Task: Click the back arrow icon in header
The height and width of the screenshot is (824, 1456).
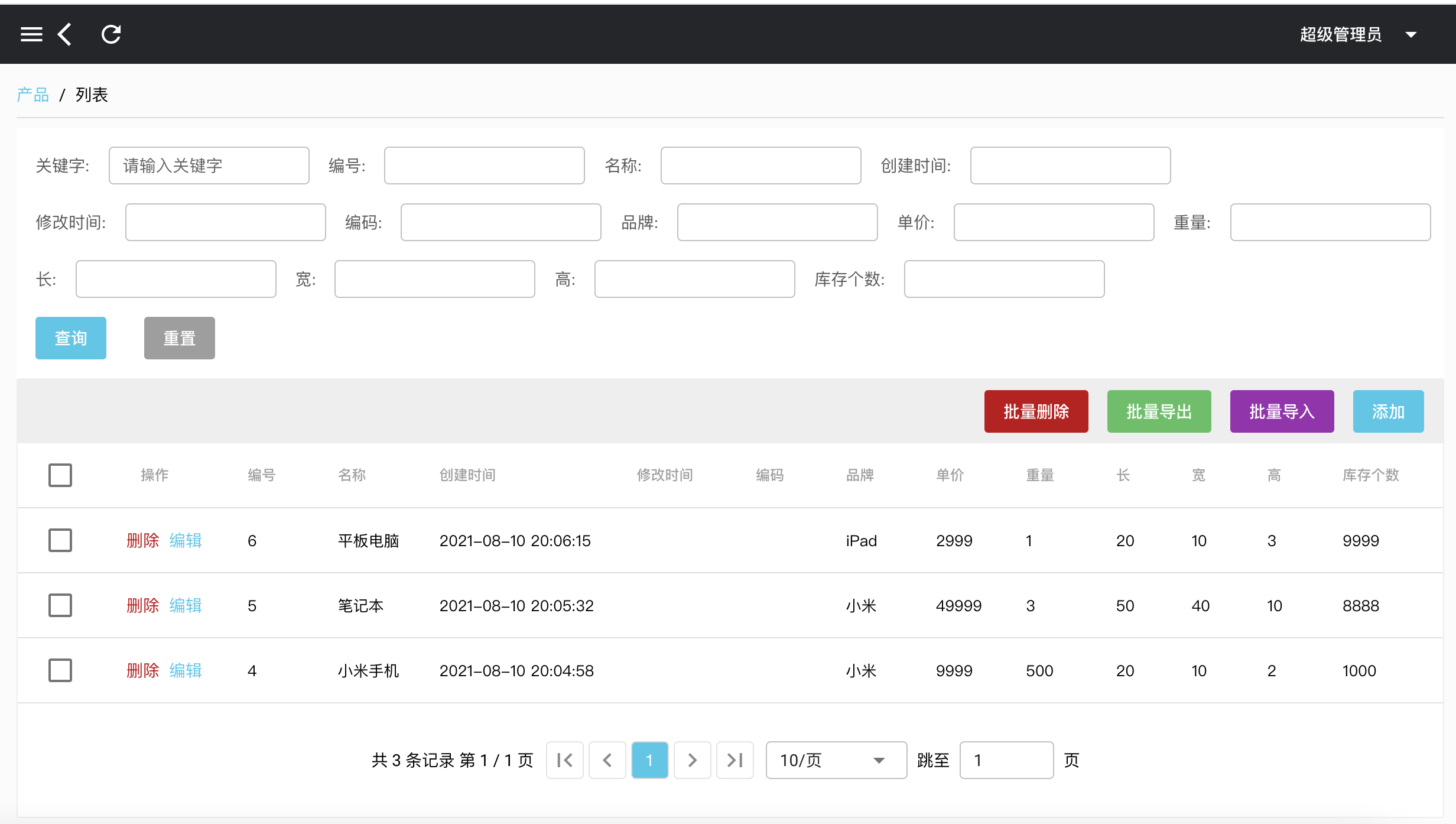Action: point(65,34)
